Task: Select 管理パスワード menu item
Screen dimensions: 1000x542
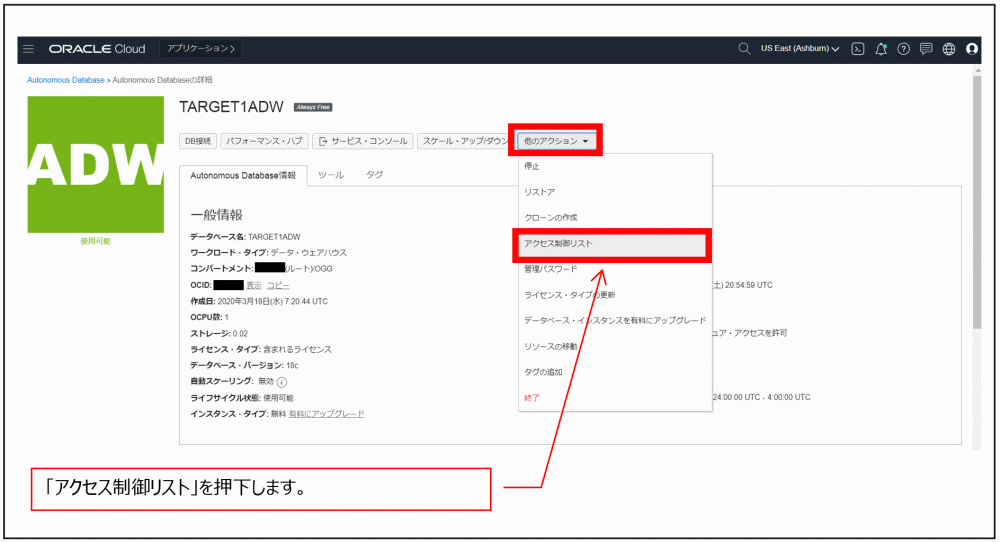Action: (x=615, y=269)
